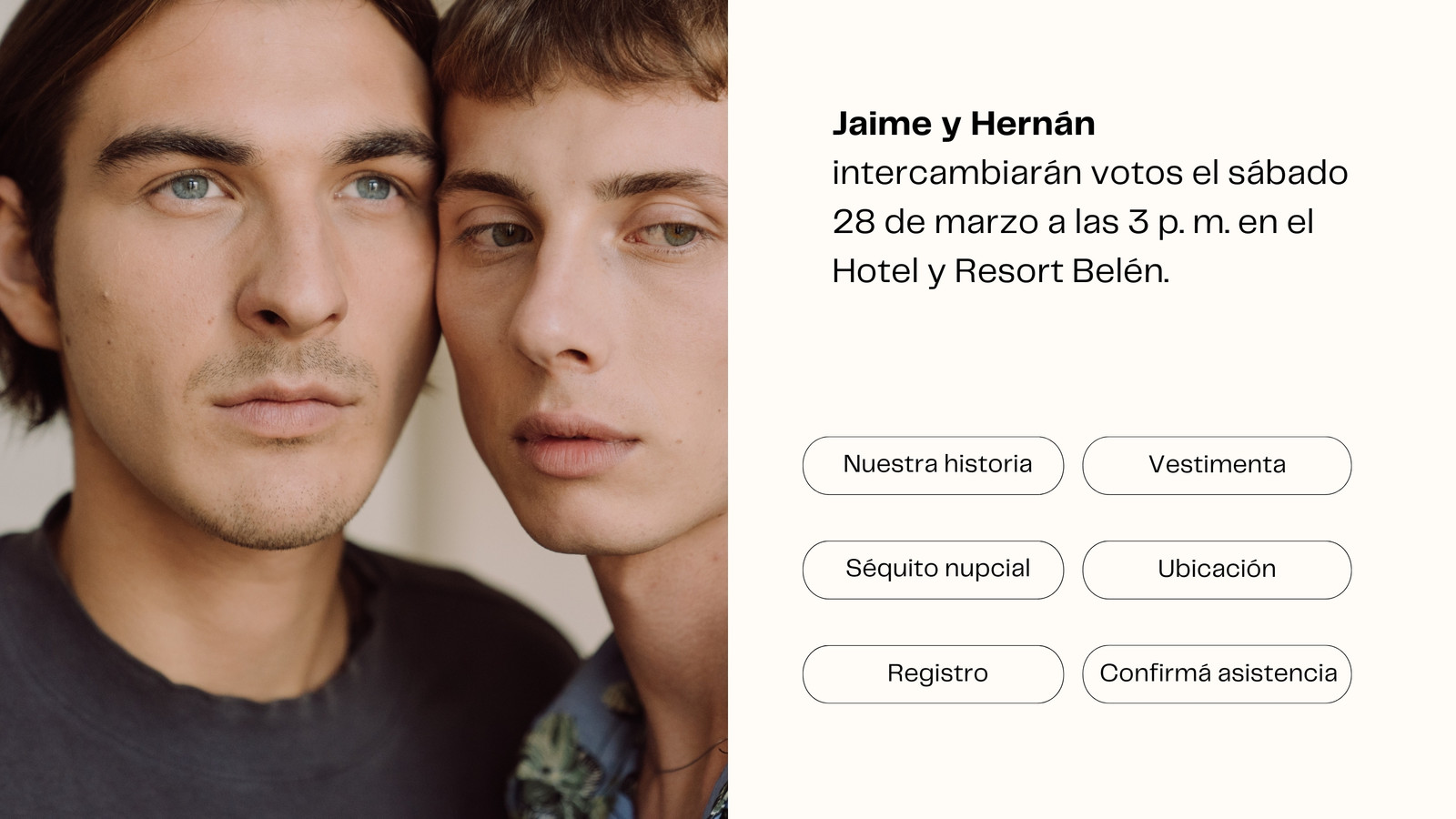Image resolution: width=1456 pixels, height=819 pixels.
Task: Choose Confirmá asistencia
Action: [1217, 674]
